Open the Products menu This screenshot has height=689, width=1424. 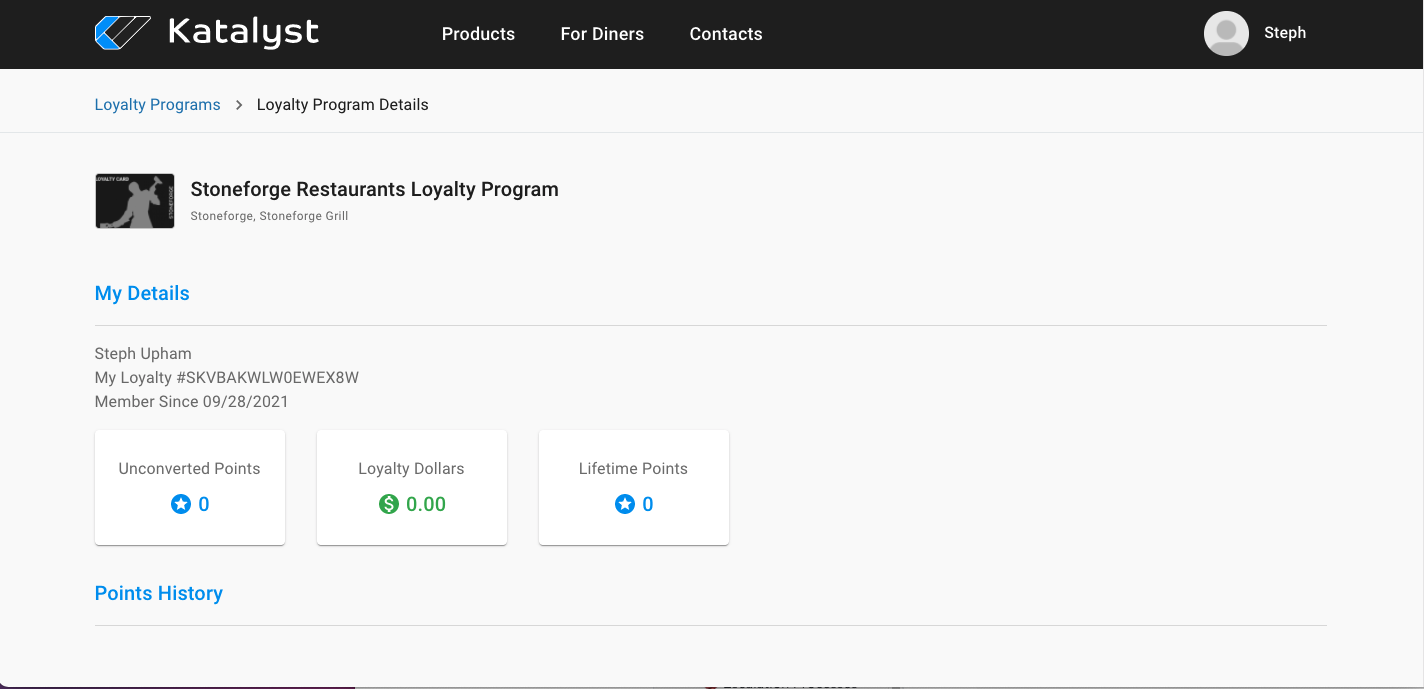click(x=478, y=34)
